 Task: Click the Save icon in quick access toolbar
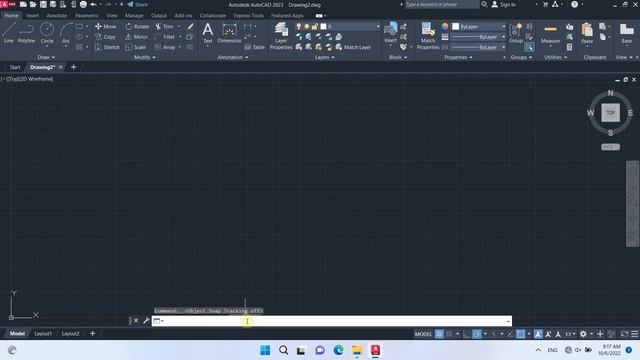[x=43, y=4]
